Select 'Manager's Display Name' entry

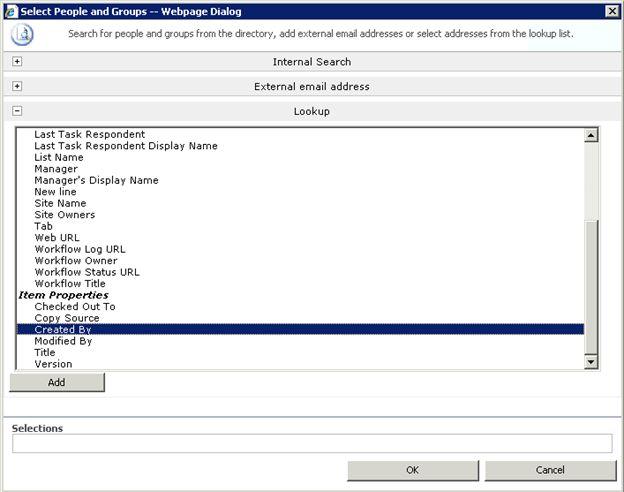coord(300,180)
